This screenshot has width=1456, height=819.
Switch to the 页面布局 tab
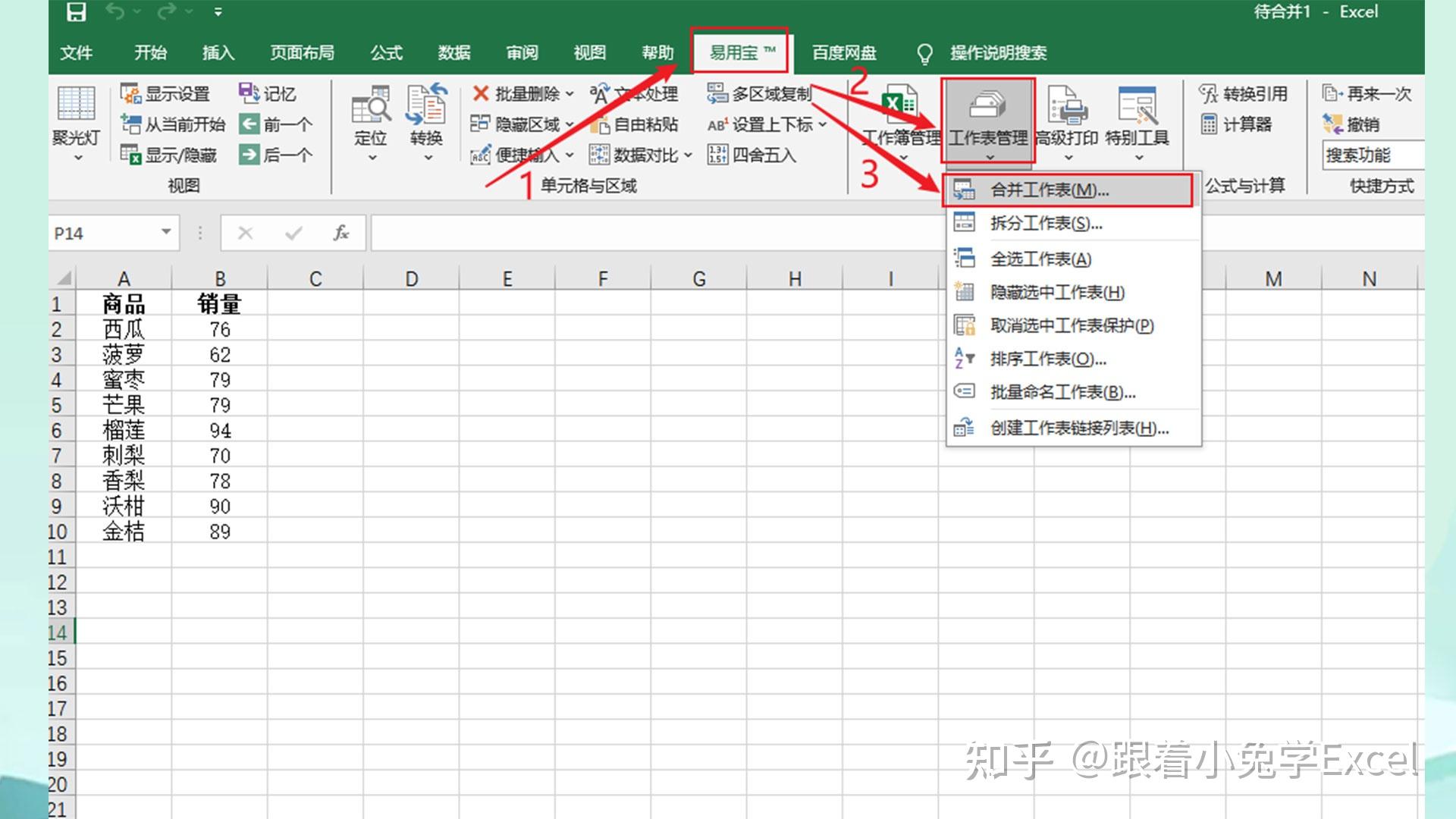point(302,52)
